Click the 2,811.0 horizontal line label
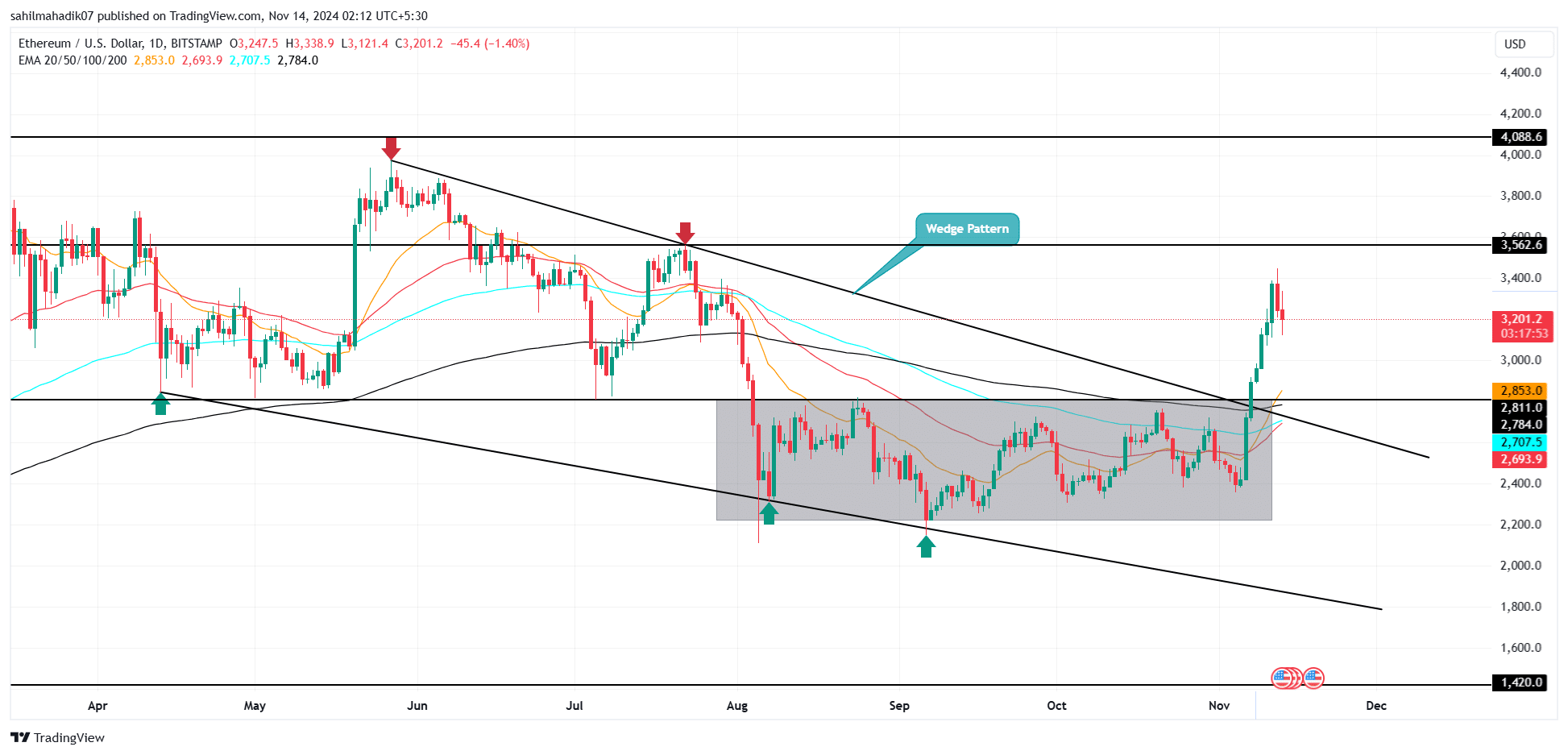The height and width of the screenshot is (755, 1568). pos(1520,408)
